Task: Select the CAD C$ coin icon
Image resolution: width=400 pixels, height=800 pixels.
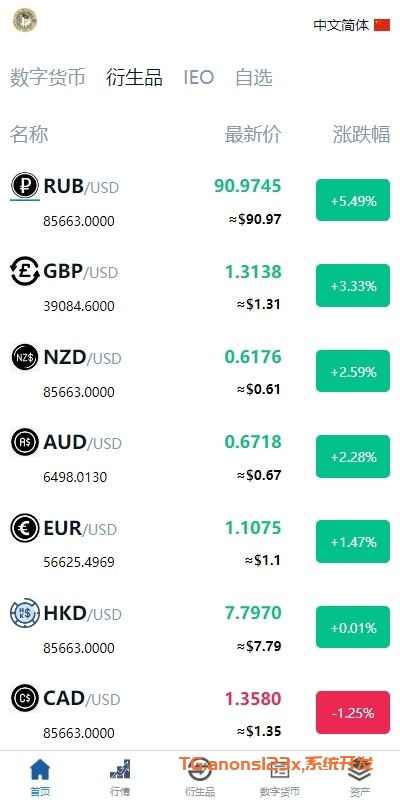Action: (24, 698)
